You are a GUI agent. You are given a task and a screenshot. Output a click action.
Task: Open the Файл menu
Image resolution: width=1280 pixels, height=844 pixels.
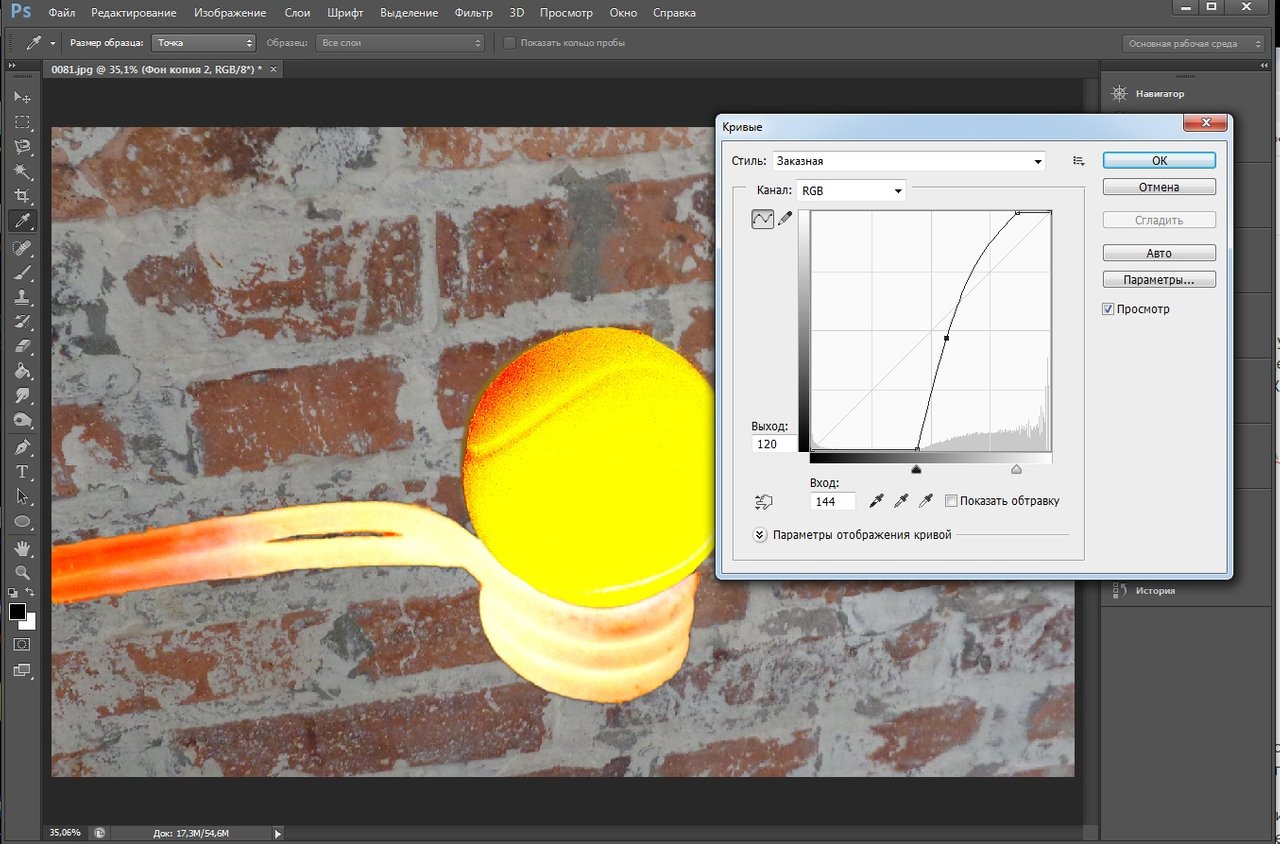coord(61,13)
